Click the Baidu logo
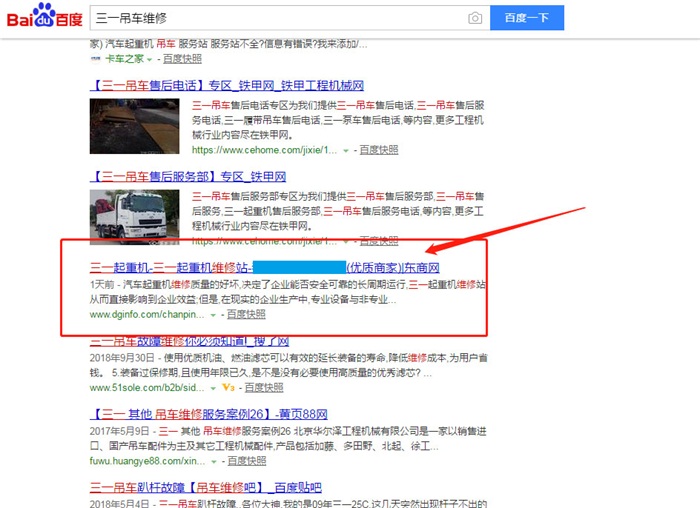Viewport: 700px width, 508px height. 44,16
